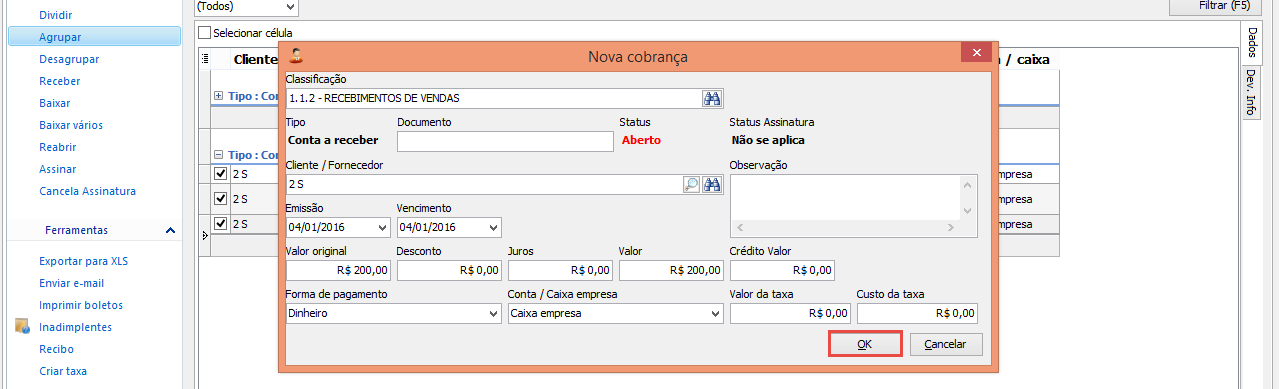This screenshot has height=389, width=1279.
Task: Select Receber in sidebar
Action: point(59,81)
